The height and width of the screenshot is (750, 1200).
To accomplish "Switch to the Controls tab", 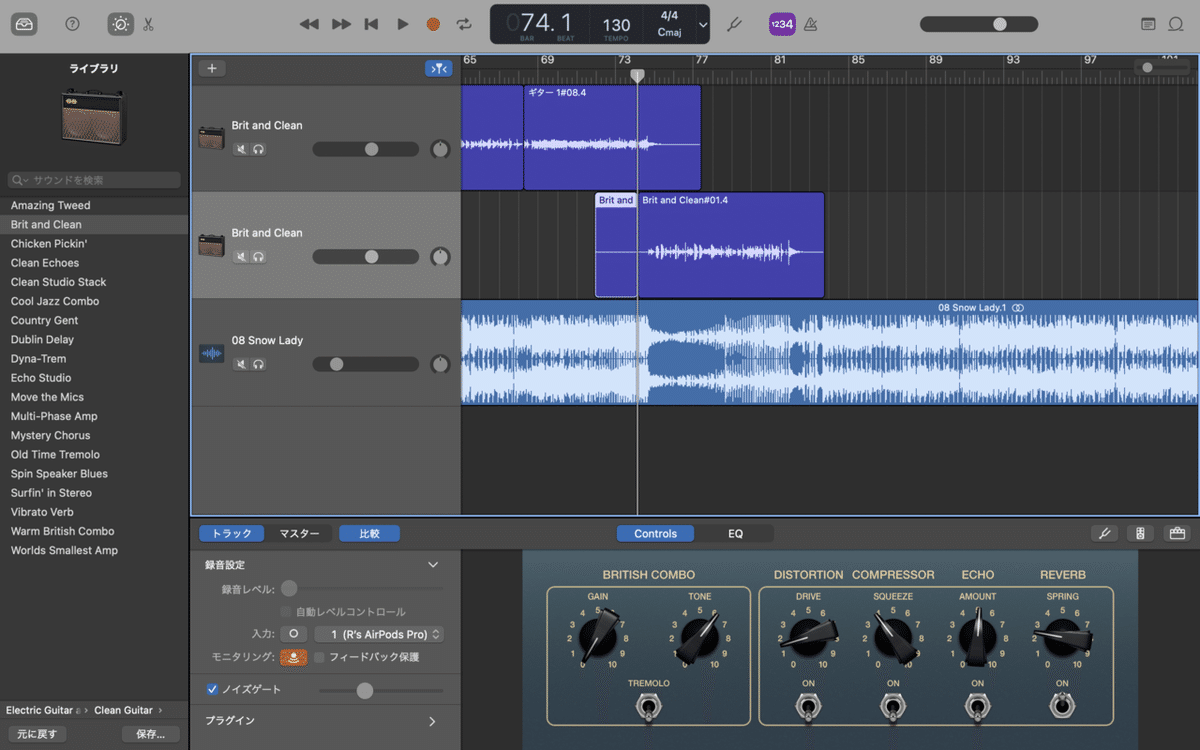I will click(655, 533).
